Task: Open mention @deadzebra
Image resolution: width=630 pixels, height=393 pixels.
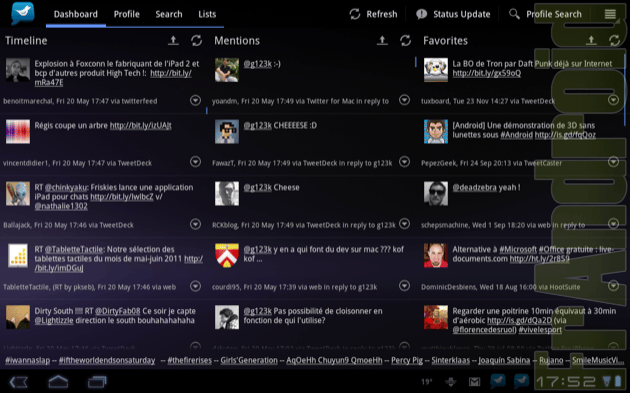Action: (474, 187)
